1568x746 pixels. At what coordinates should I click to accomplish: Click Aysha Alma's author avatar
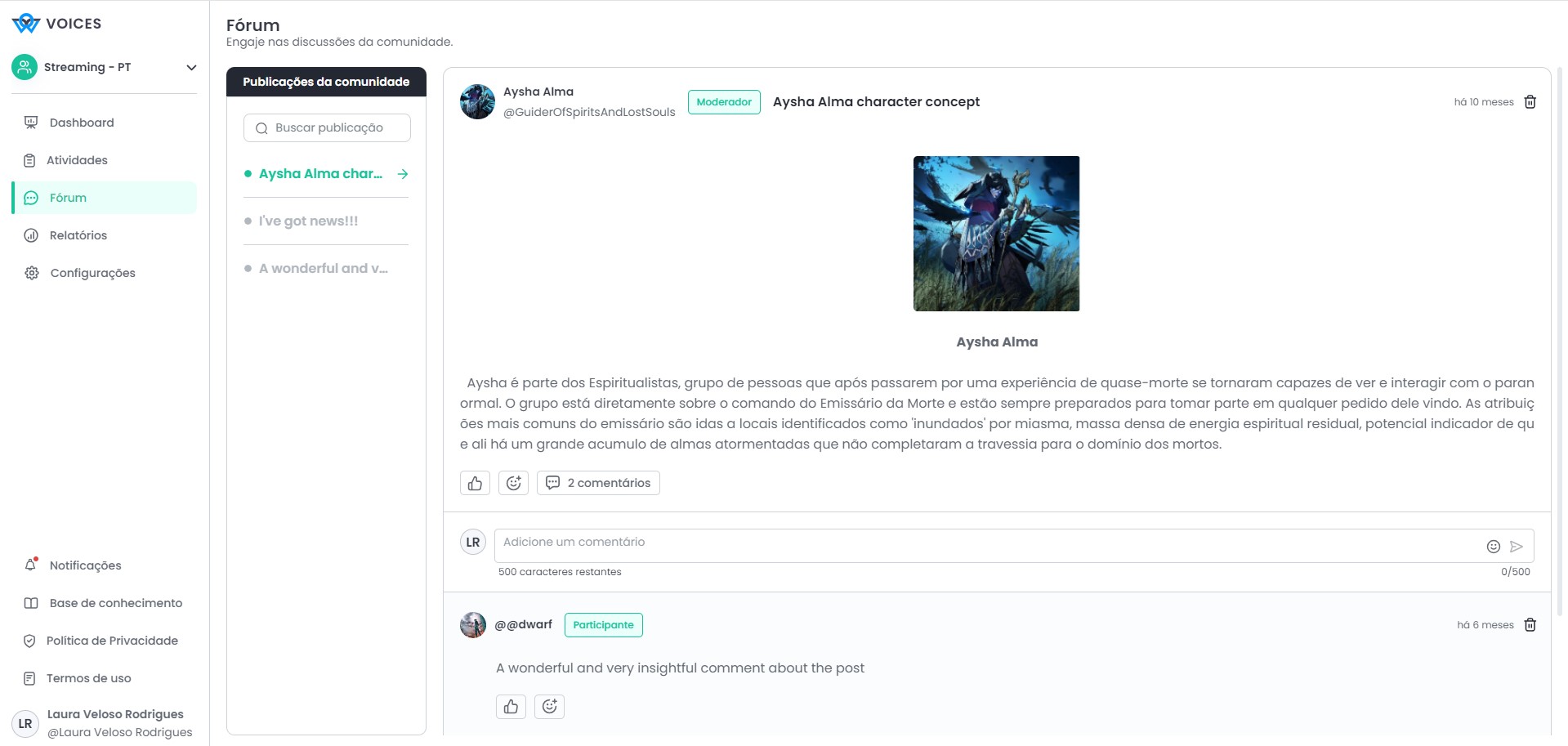coord(477,102)
